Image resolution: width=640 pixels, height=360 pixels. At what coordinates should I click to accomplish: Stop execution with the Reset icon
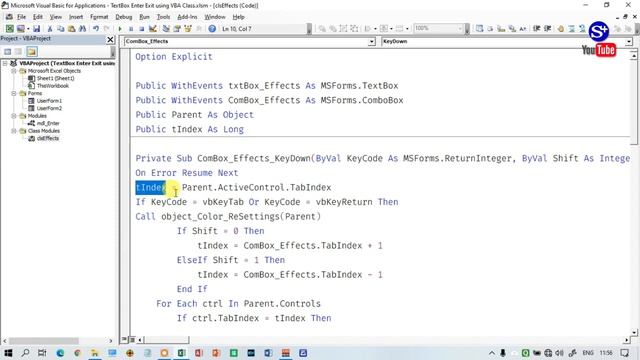142,29
